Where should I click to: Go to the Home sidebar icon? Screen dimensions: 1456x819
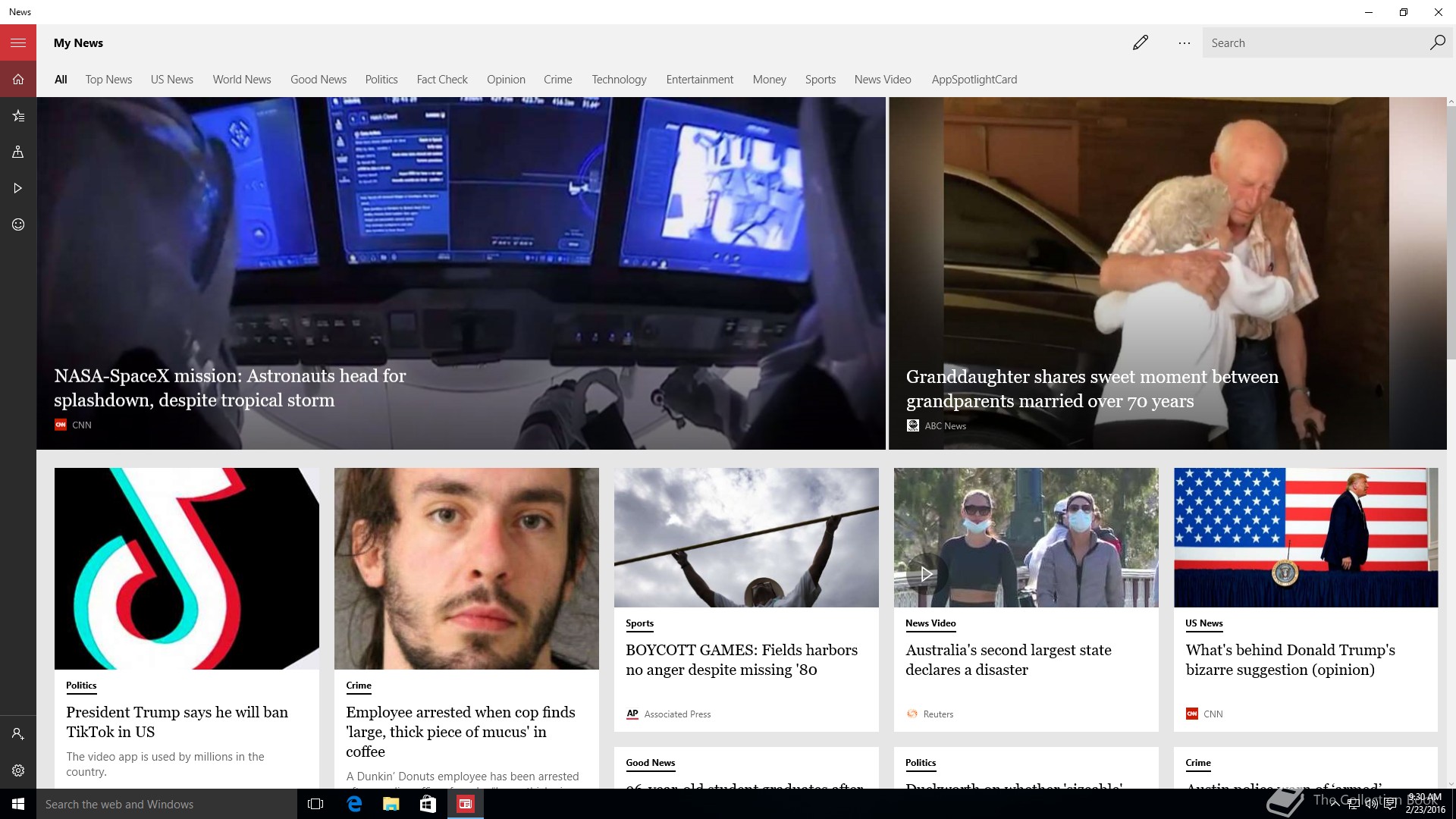pyautogui.click(x=18, y=79)
